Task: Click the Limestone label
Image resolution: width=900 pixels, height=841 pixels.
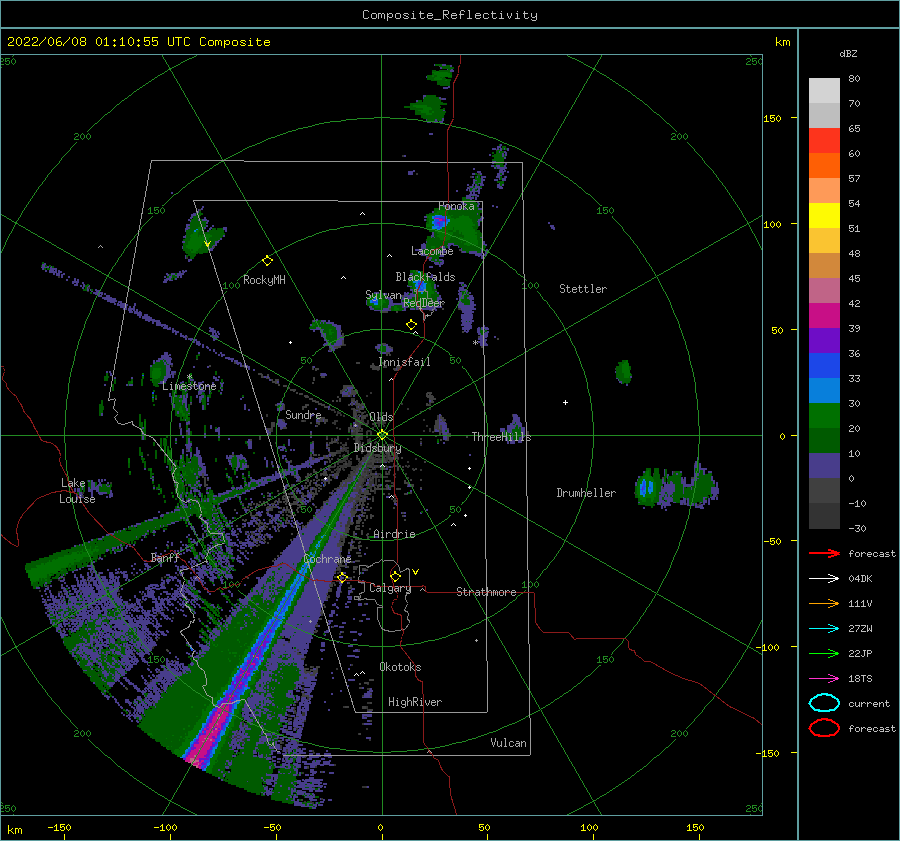Action: 189,386
